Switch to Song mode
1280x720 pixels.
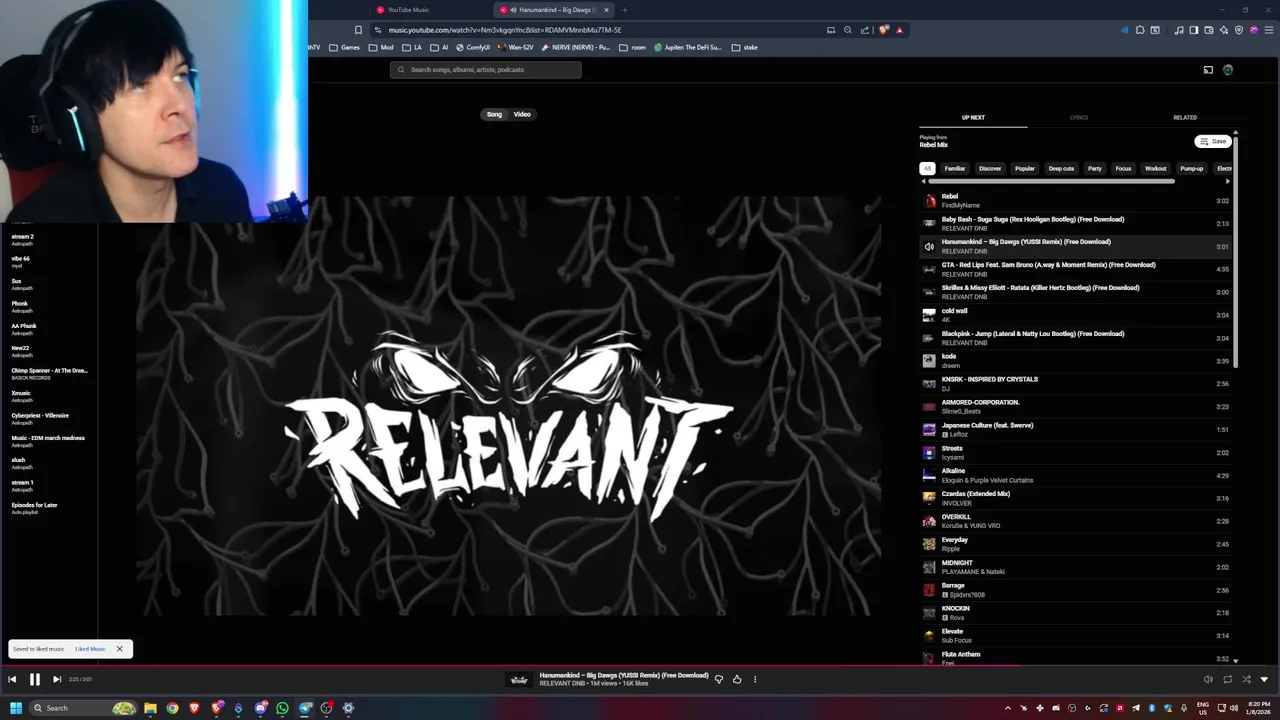coord(494,114)
